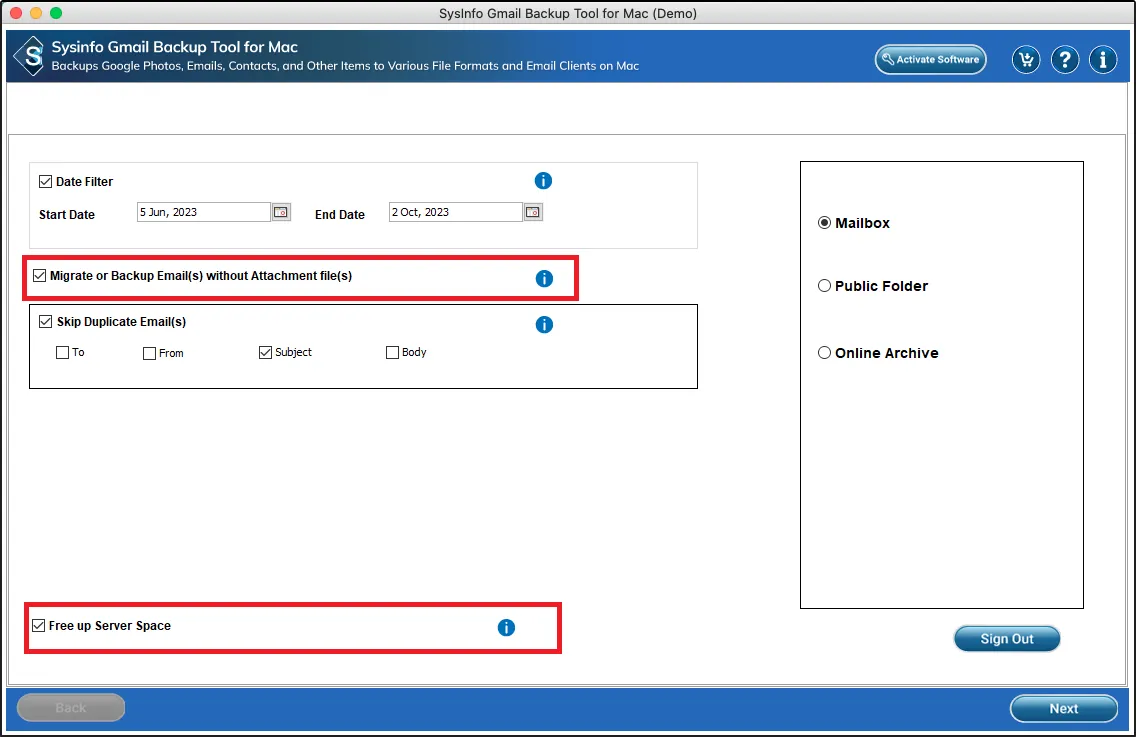The width and height of the screenshot is (1136, 737).
Task: Click the shopping cart buy icon
Action: (x=1026, y=59)
